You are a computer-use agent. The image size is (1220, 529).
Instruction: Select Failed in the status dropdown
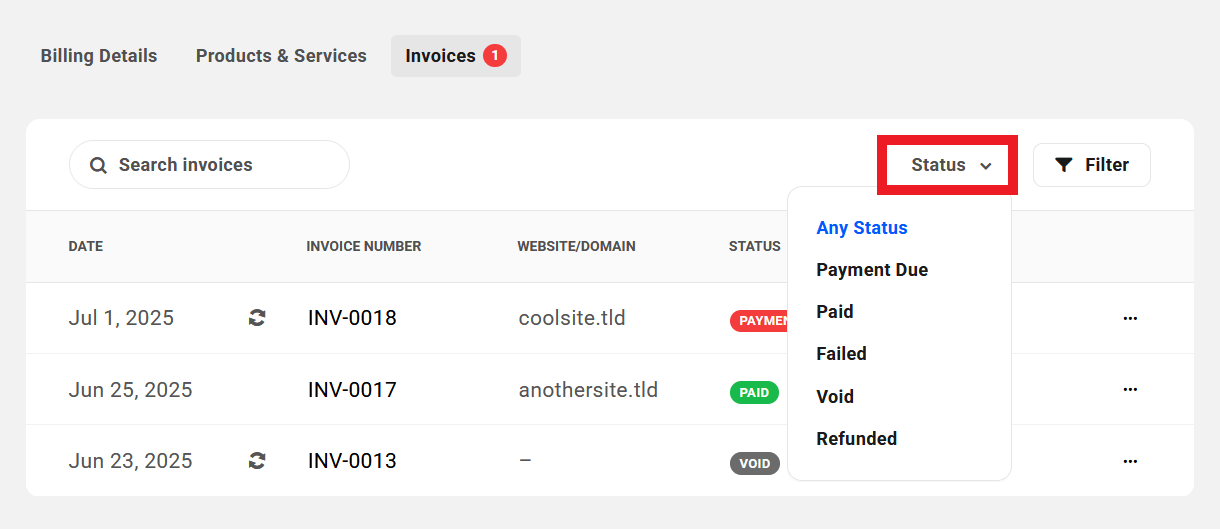841,354
